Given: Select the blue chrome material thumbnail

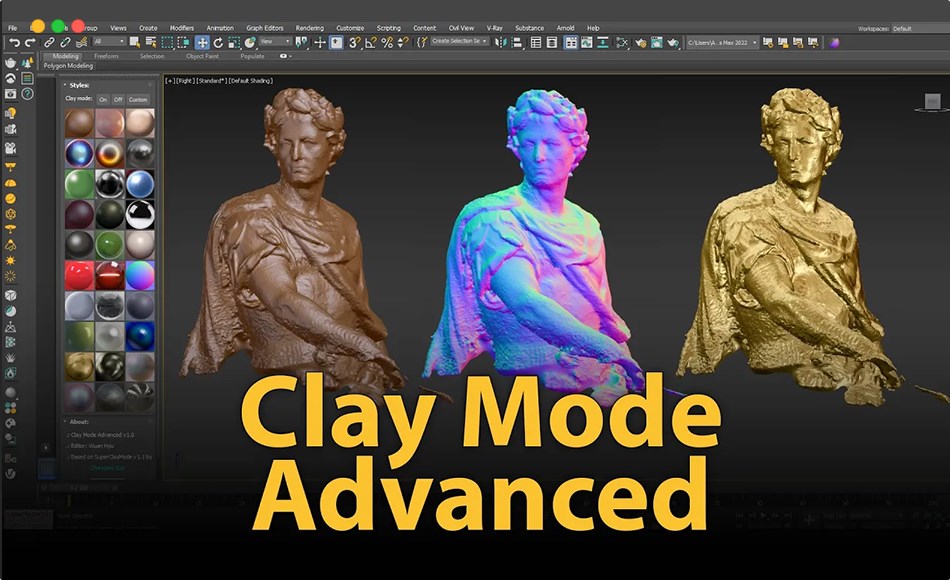Looking at the screenshot, I should coord(139,183).
